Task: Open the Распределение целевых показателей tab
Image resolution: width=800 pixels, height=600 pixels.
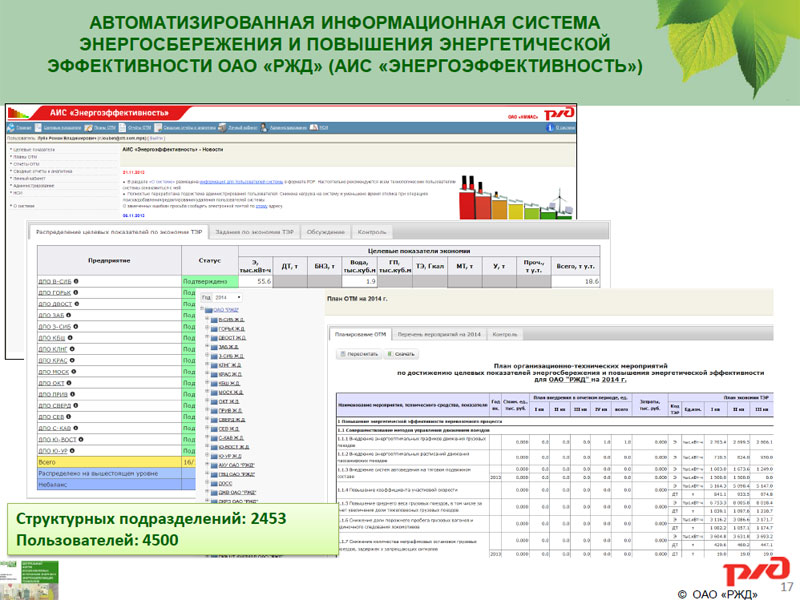Action: tap(118, 232)
